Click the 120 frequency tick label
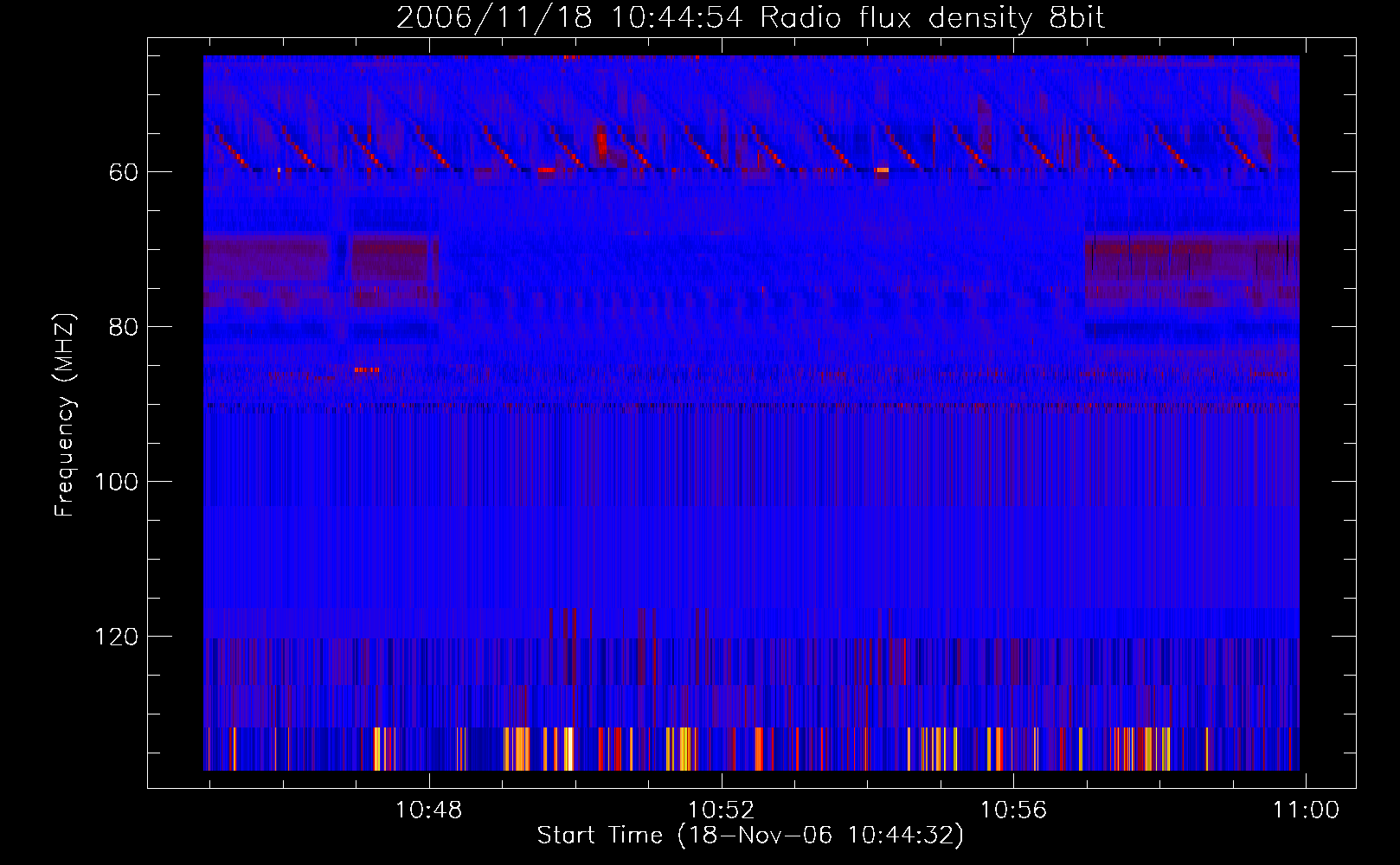This screenshot has height=865, width=1400. (x=116, y=637)
